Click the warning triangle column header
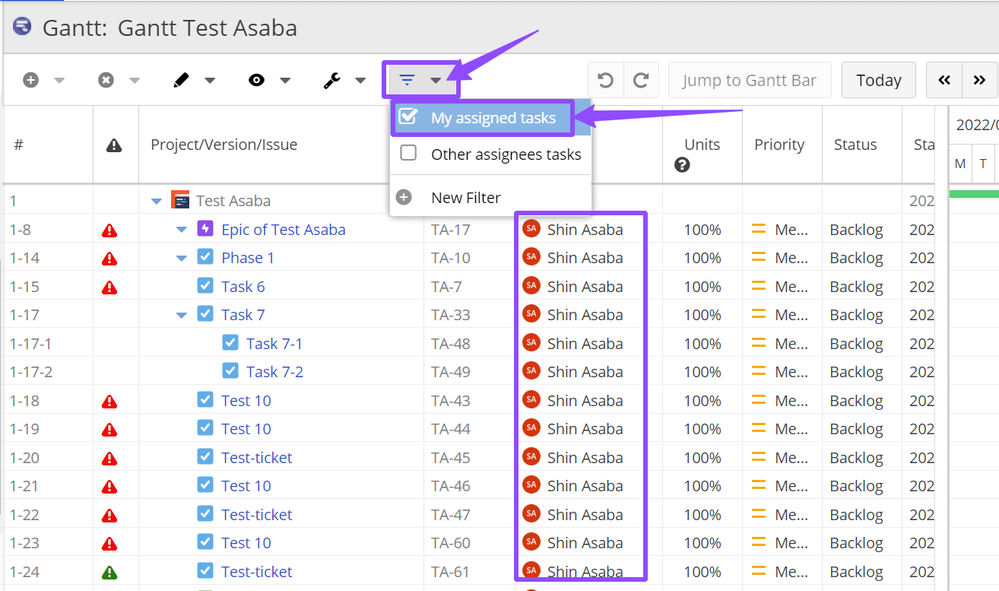999x591 pixels. coord(114,146)
